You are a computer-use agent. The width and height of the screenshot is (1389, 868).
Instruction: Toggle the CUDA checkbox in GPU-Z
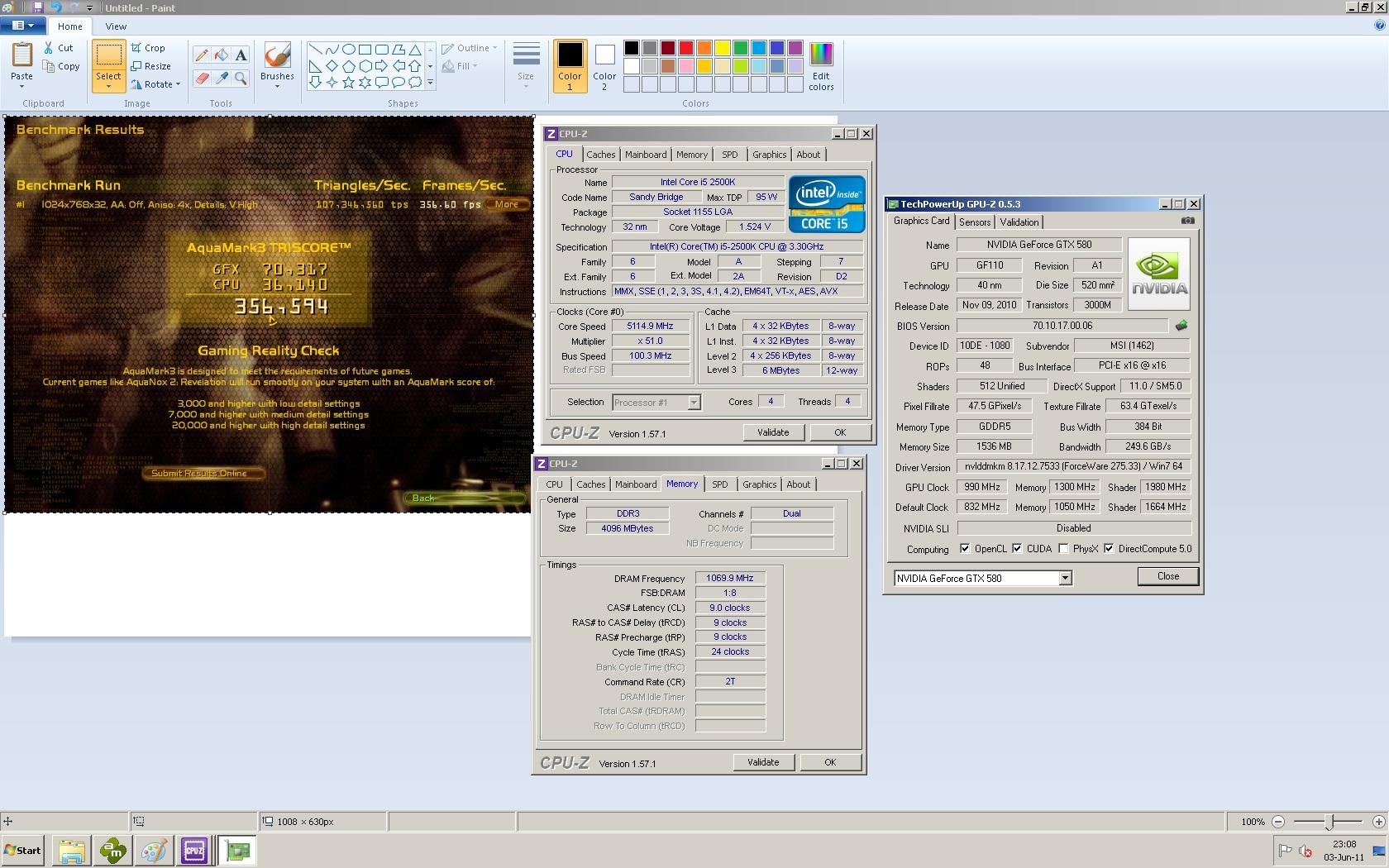click(x=1017, y=549)
